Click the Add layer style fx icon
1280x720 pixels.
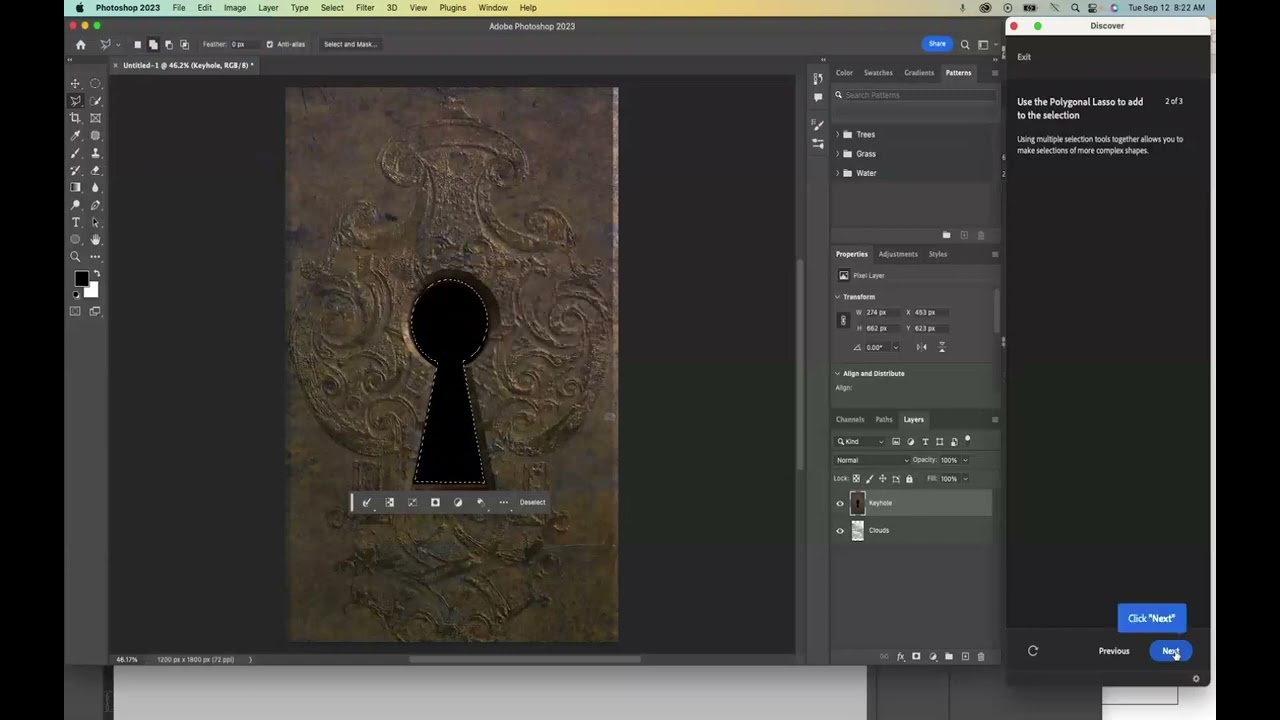click(900, 657)
